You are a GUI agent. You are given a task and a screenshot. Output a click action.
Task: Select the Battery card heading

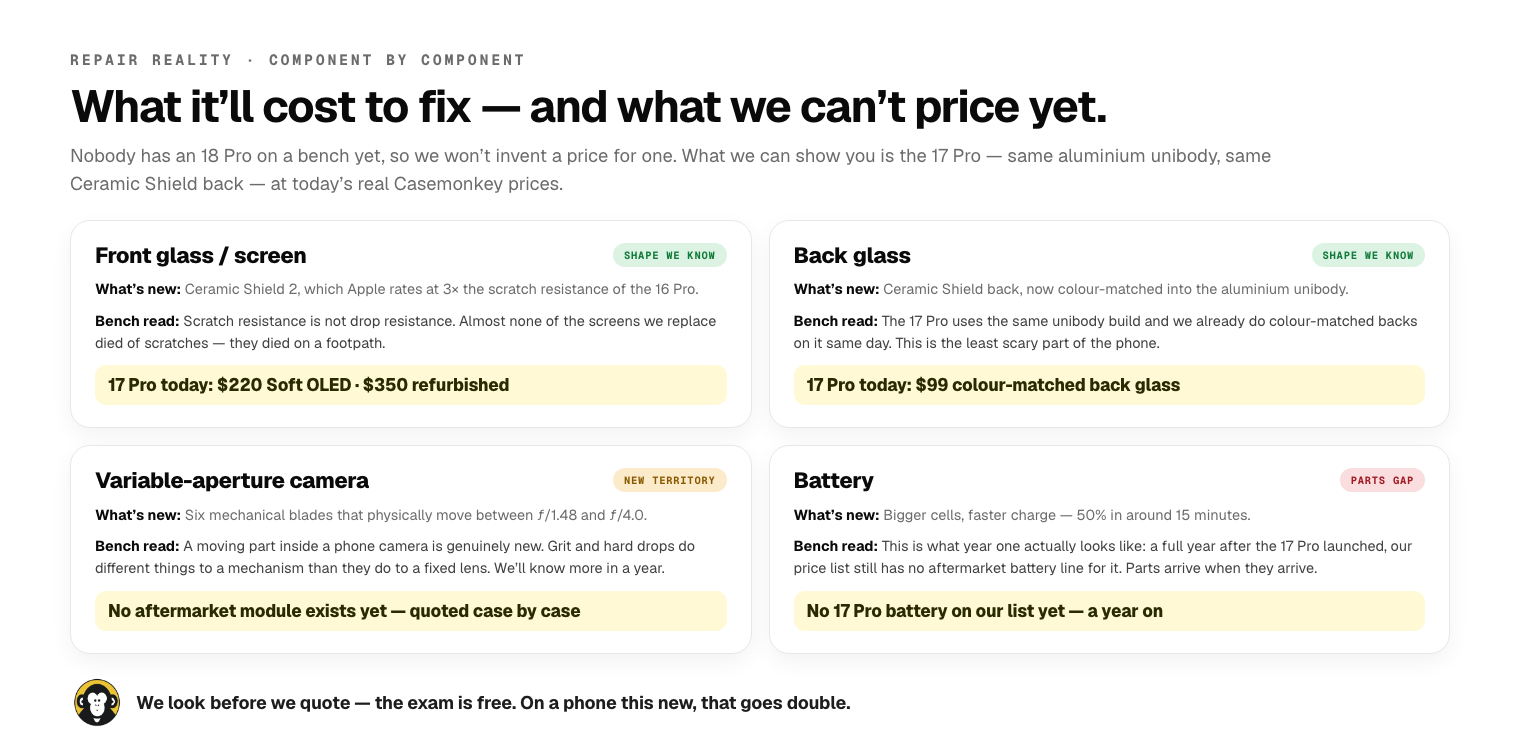pyautogui.click(x=833, y=480)
